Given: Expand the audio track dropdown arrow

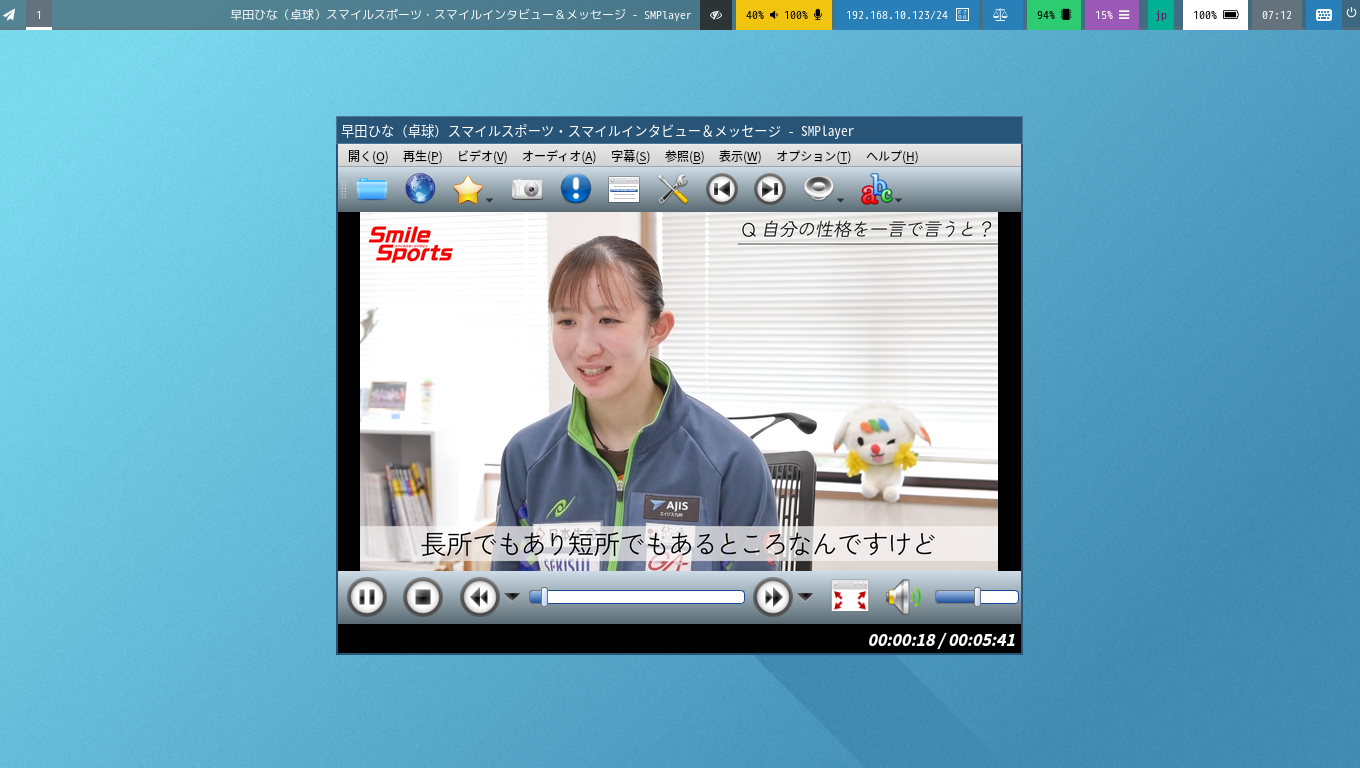Looking at the screenshot, I should pos(841,200).
